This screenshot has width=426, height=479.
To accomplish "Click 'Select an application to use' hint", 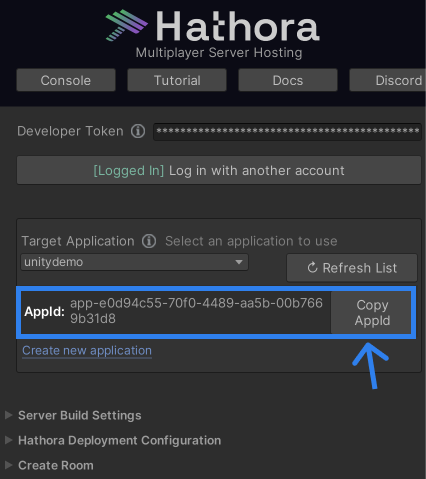I will point(251,241).
